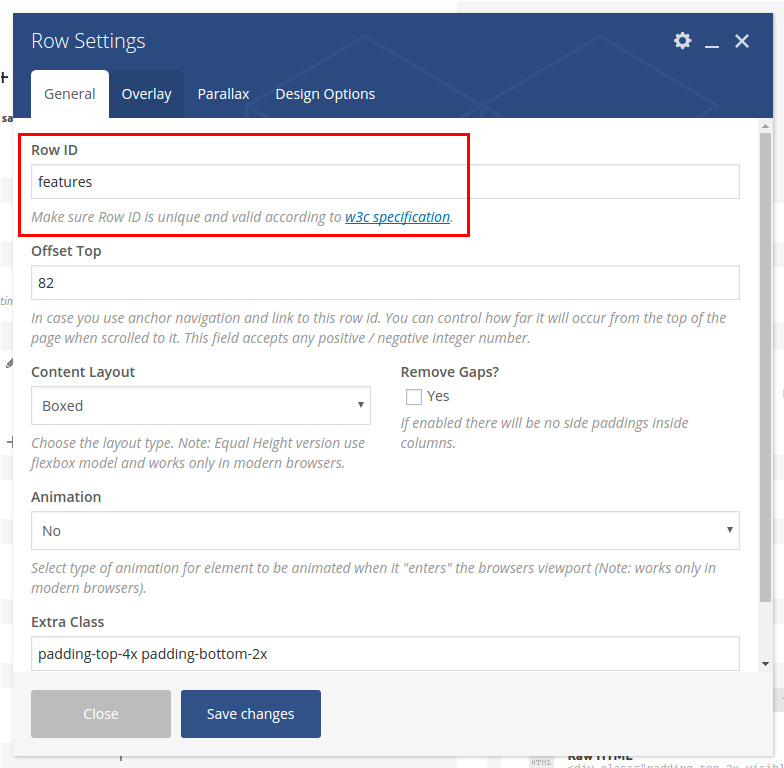Click the gray Close button
Image resolution: width=784 pixels, height=768 pixels.
100,714
